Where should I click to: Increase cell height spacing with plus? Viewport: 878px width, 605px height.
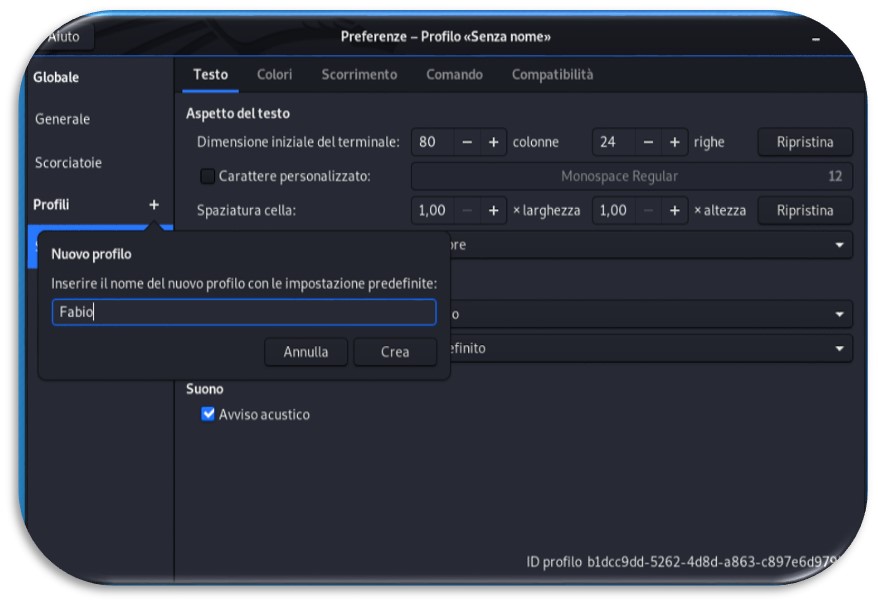[x=675, y=211]
